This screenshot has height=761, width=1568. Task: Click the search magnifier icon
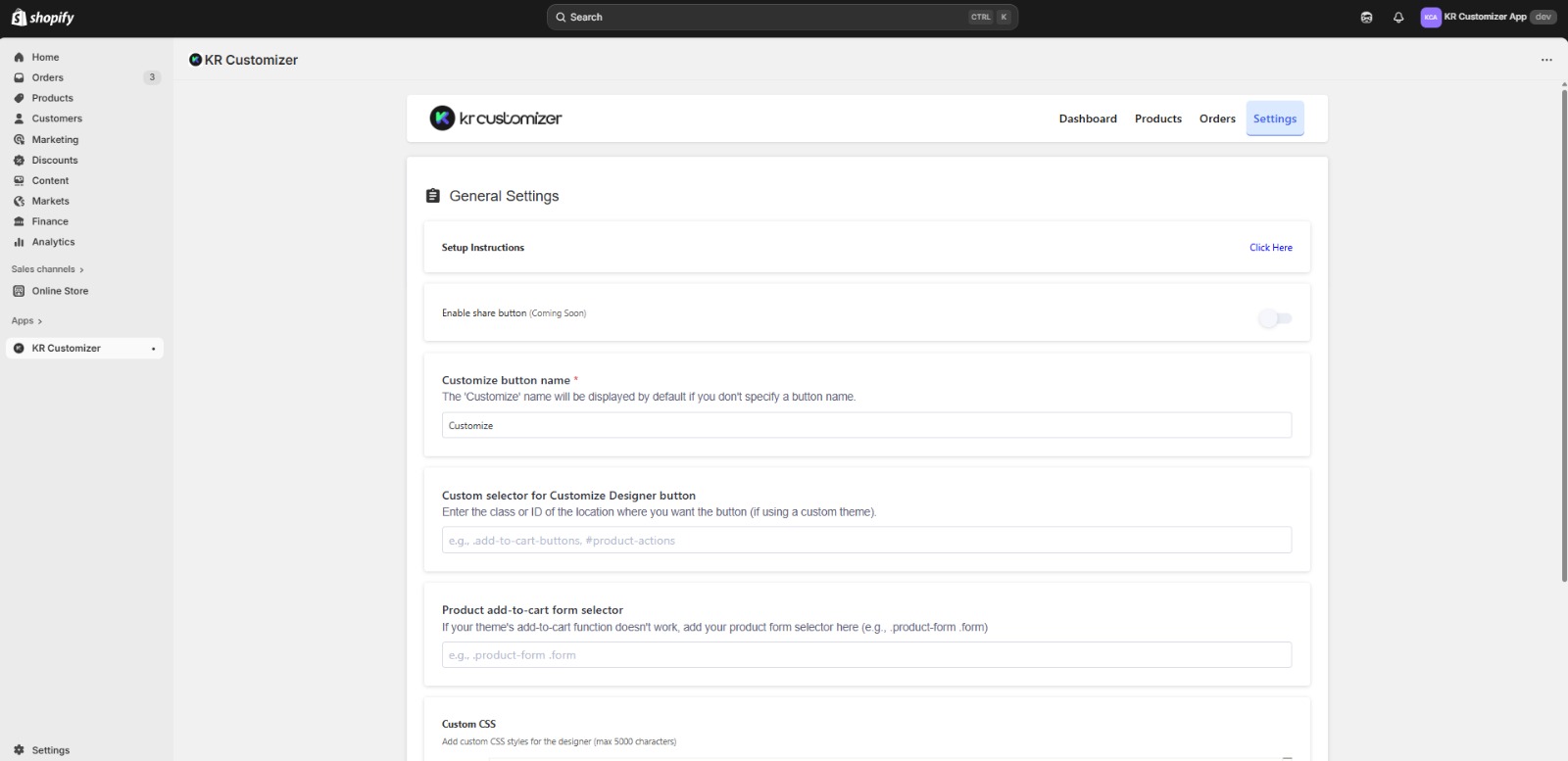(561, 17)
